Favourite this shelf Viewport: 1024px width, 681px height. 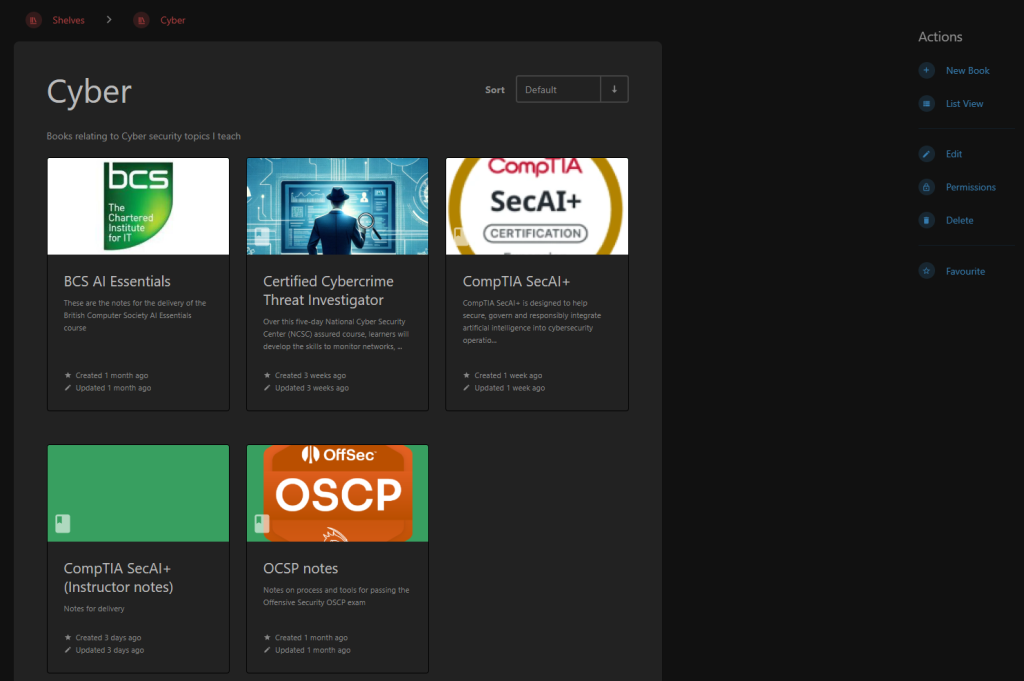965,272
